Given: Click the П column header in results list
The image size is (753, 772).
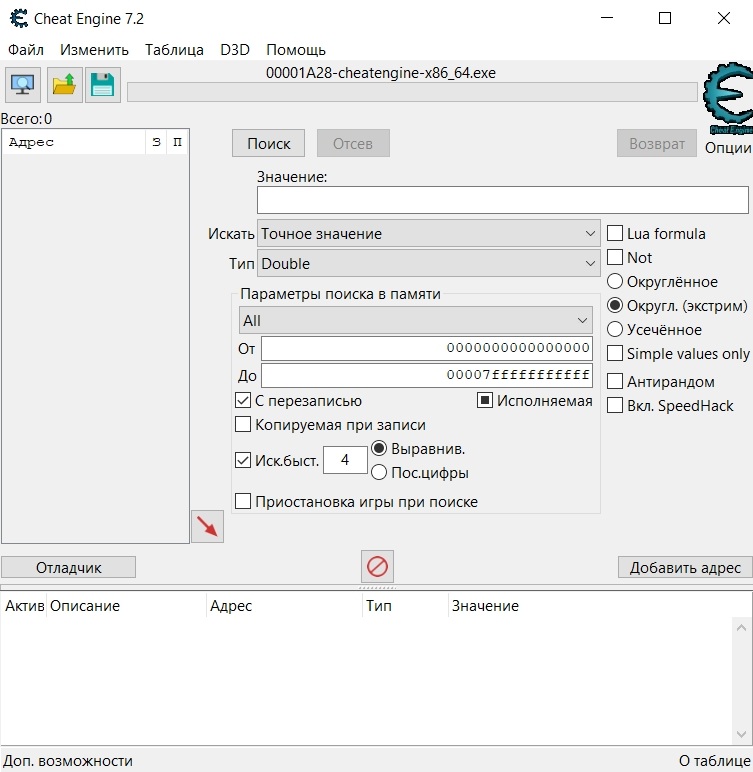Looking at the screenshot, I should (x=177, y=142).
